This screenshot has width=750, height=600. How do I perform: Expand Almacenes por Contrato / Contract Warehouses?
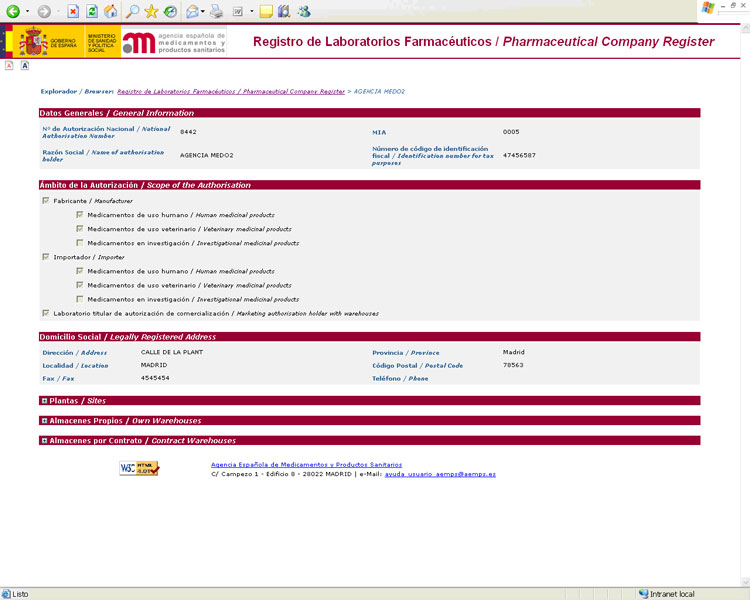click(x=44, y=441)
